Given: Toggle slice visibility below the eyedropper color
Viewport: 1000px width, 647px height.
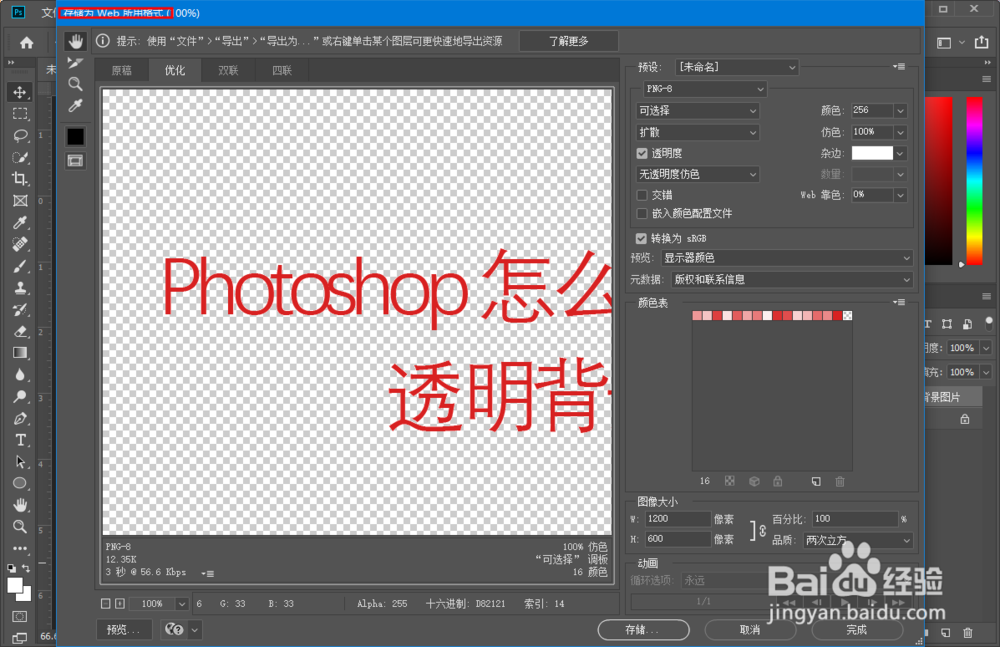Looking at the screenshot, I should point(75,160).
